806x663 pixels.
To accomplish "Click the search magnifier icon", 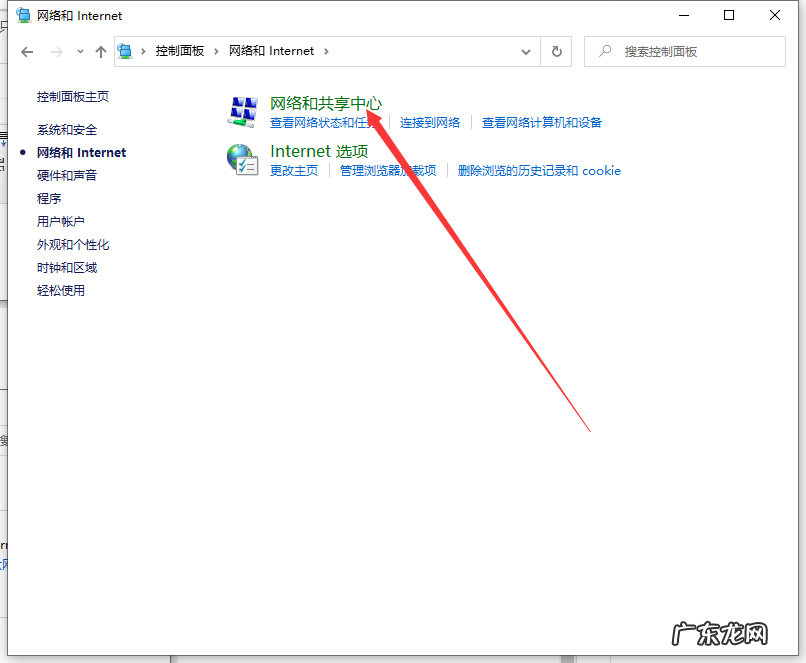I will (x=605, y=51).
